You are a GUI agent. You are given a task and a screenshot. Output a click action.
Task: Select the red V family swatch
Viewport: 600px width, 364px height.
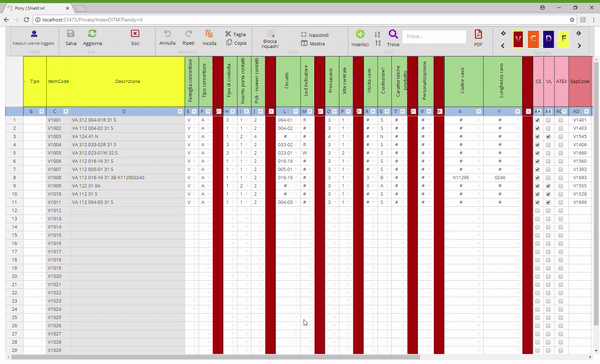tap(518, 39)
